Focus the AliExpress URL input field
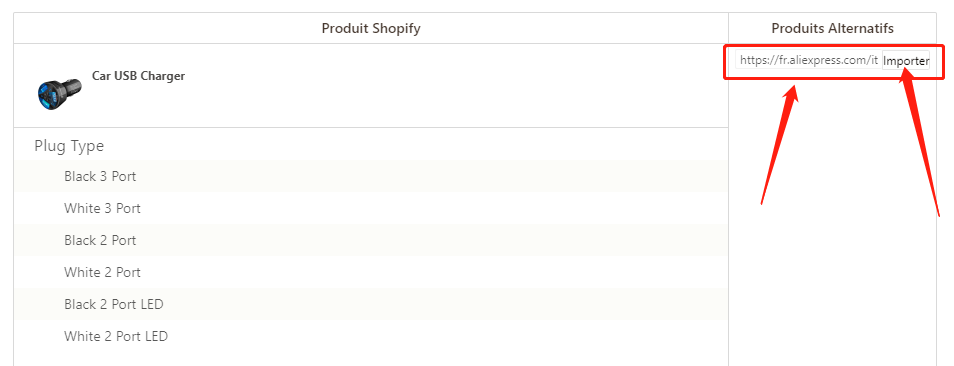954x366 pixels. point(808,60)
